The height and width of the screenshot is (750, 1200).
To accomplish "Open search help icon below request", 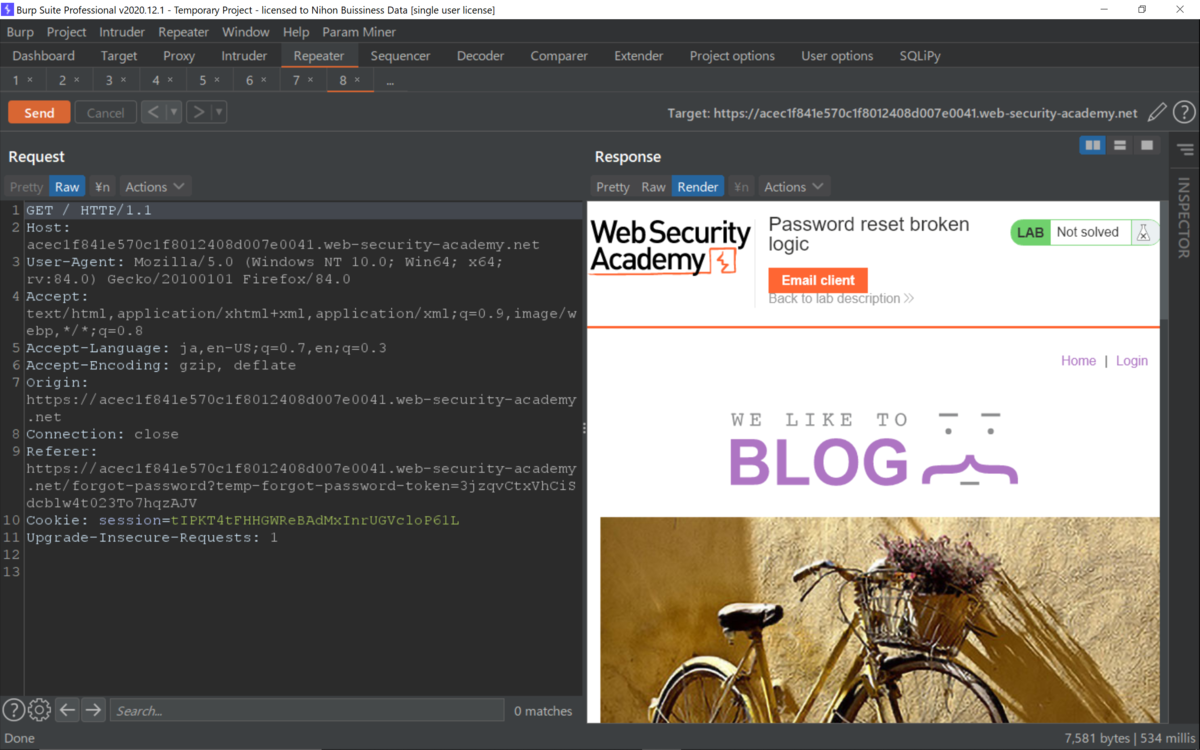I will coord(13,710).
